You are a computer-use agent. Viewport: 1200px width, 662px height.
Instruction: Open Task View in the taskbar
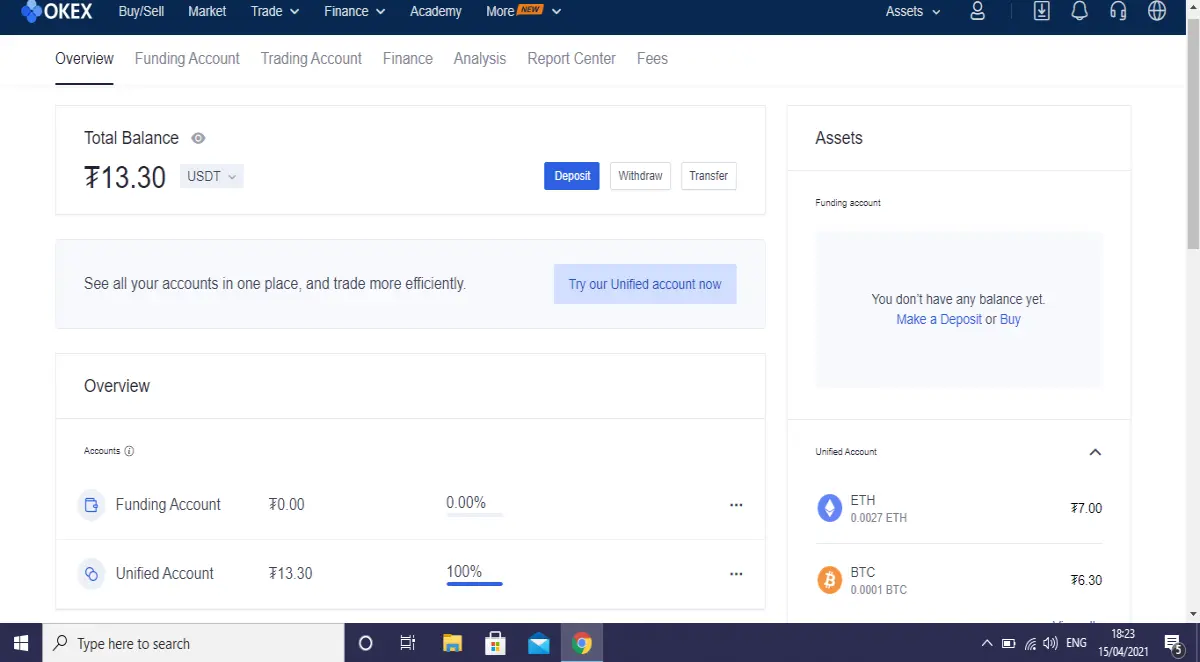(x=407, y=643)
